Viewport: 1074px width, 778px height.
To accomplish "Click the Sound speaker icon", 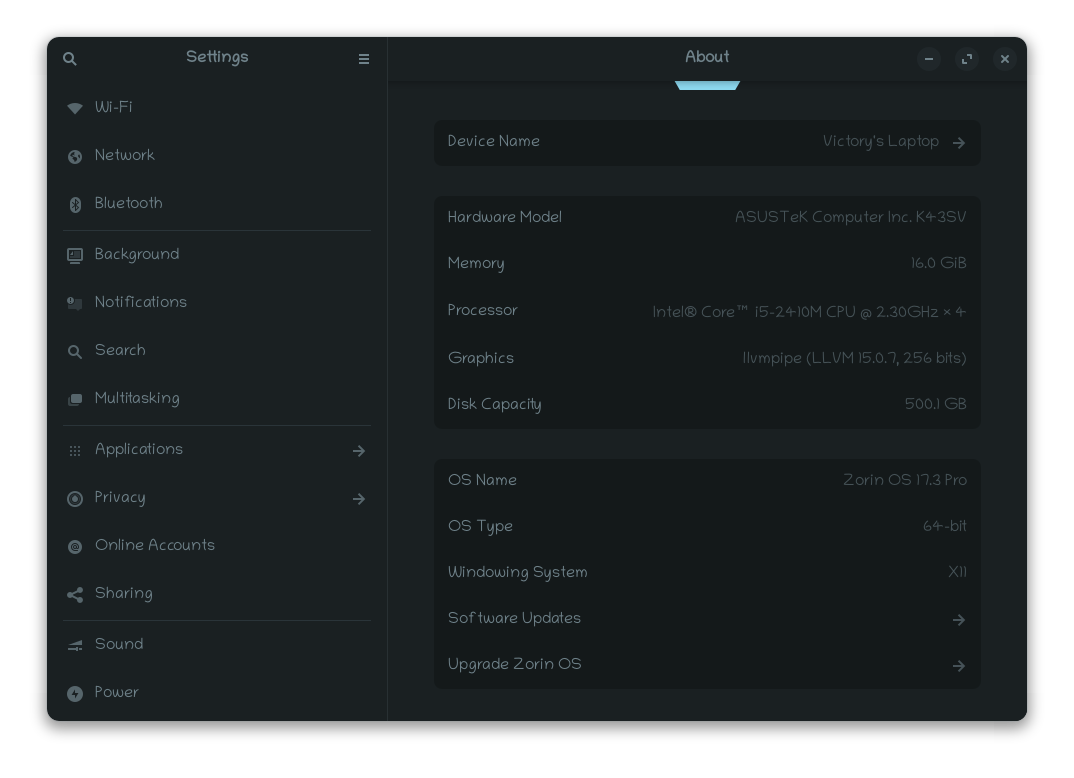I will [x=75, y=645].
